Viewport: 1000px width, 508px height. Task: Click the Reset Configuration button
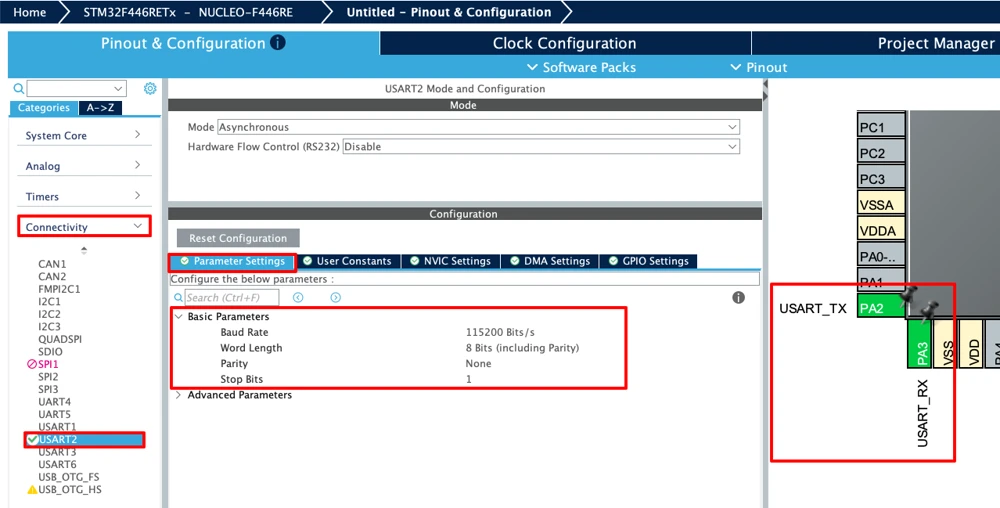pyautogui.click(x=238, y=238)
